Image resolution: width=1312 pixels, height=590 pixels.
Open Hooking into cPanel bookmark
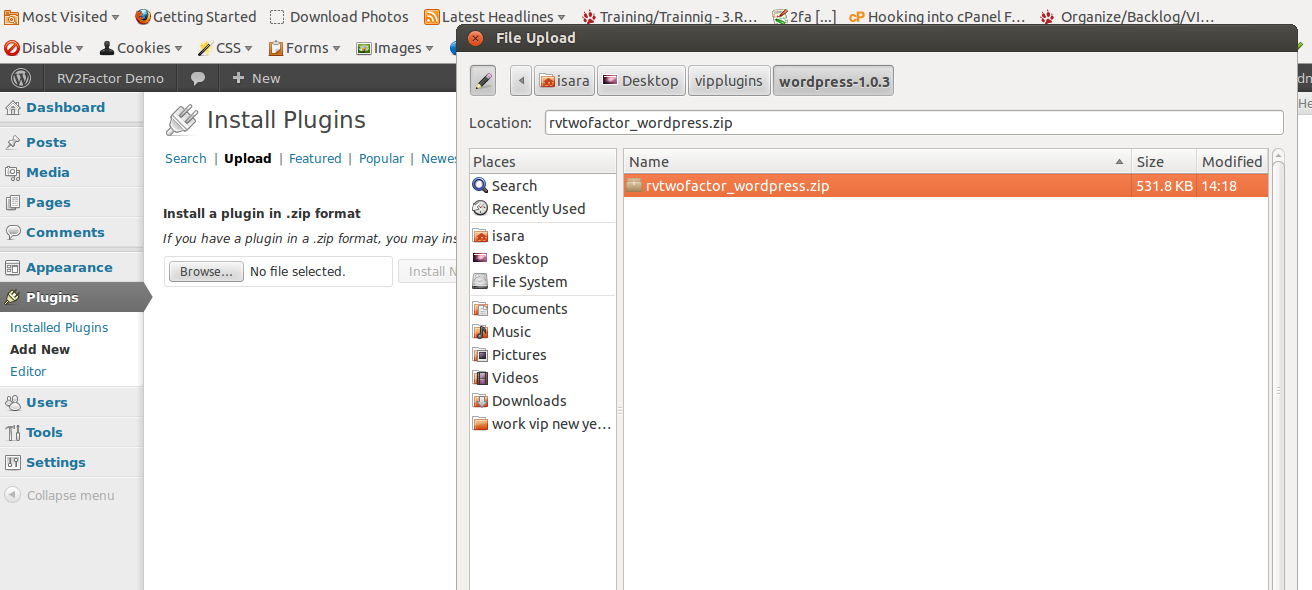click(937, 16)
